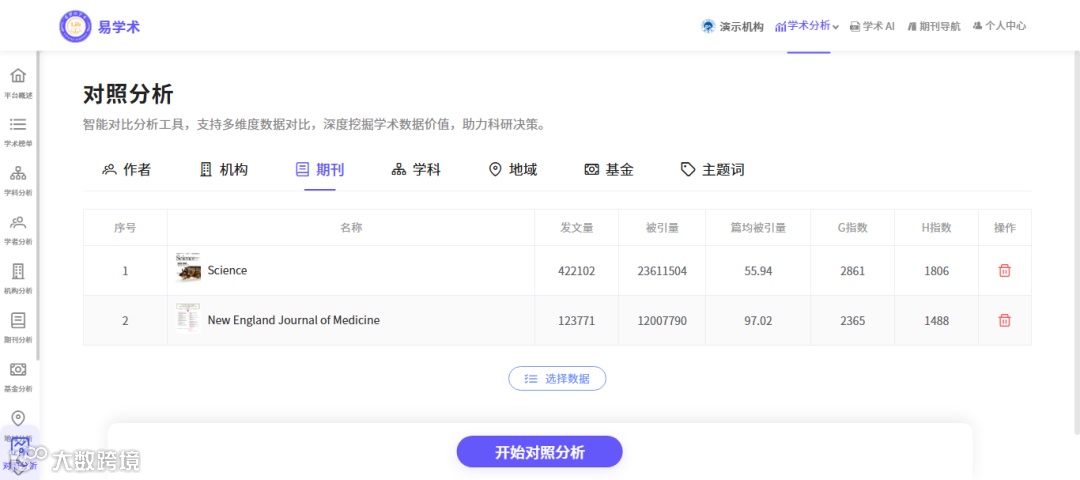Click the Science journal name
The image size is (1080, 480).
coord(227,271)
